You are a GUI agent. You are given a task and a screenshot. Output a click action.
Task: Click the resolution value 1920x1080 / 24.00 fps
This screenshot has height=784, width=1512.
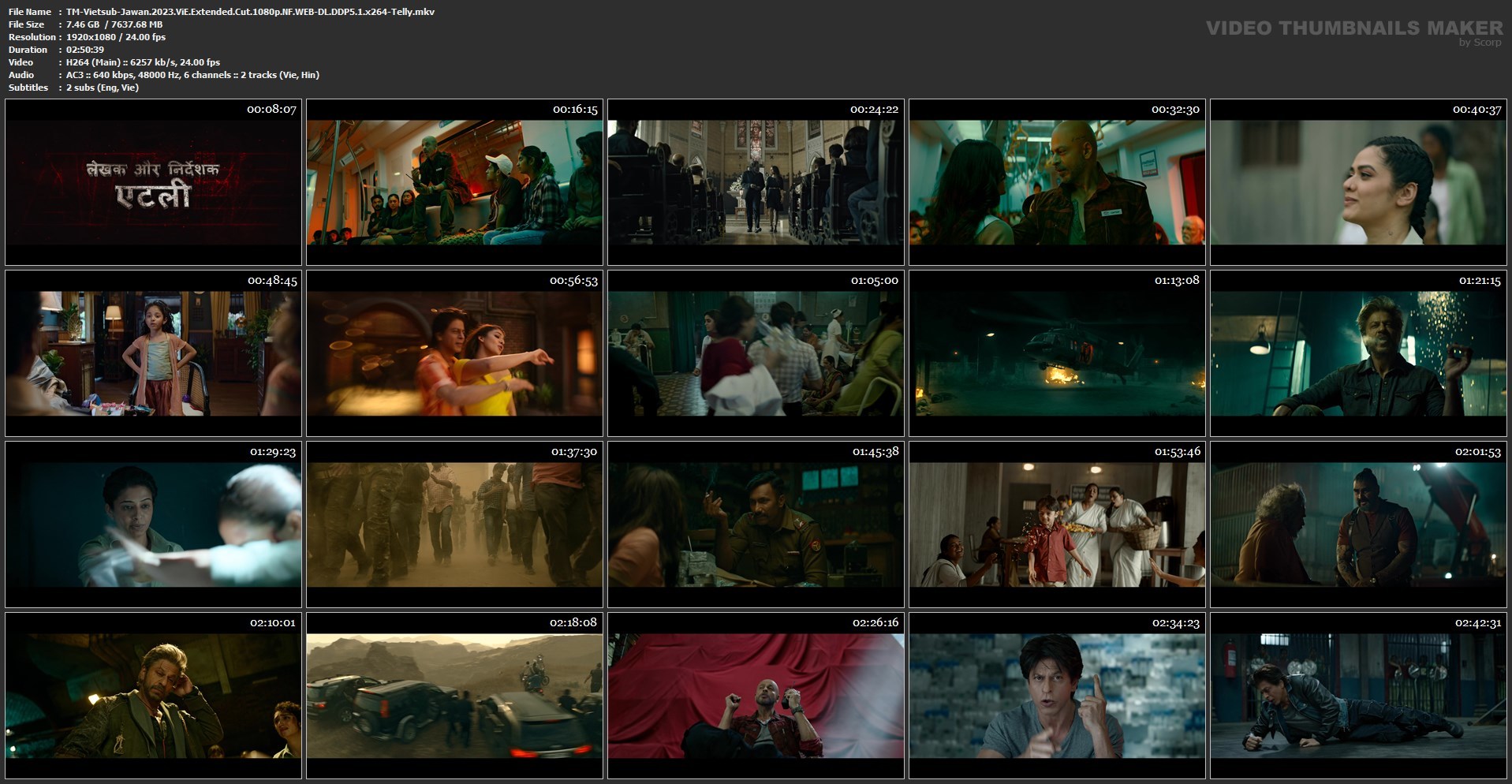pos(116,37)
